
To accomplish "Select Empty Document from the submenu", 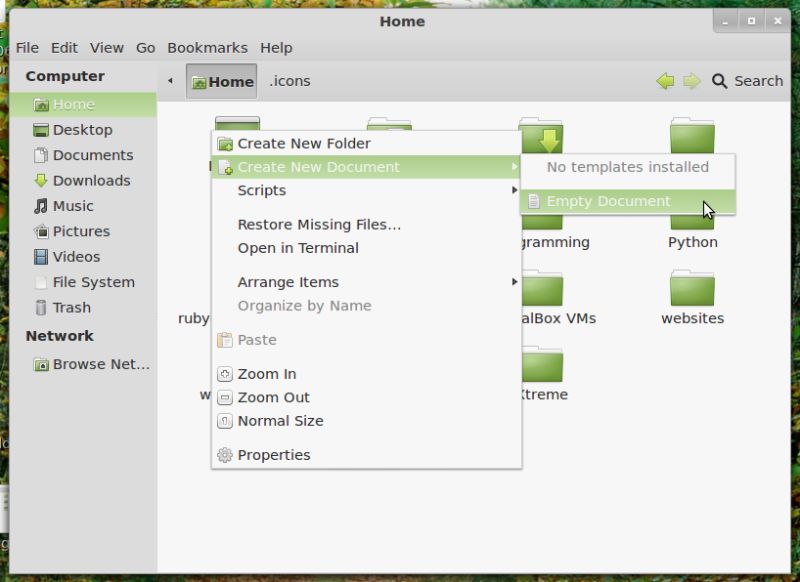I will coord(609,200).
